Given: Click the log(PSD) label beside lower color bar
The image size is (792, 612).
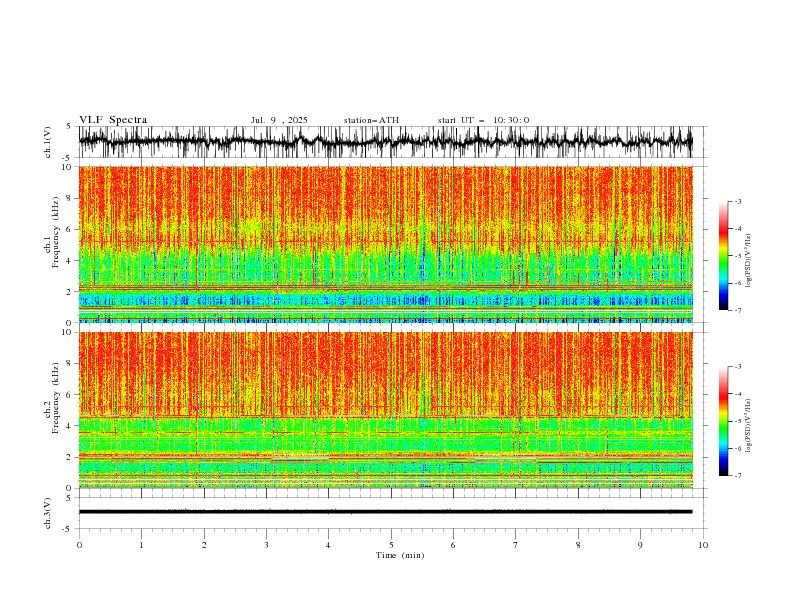Looking at the screenshot, I should [749, 425].
